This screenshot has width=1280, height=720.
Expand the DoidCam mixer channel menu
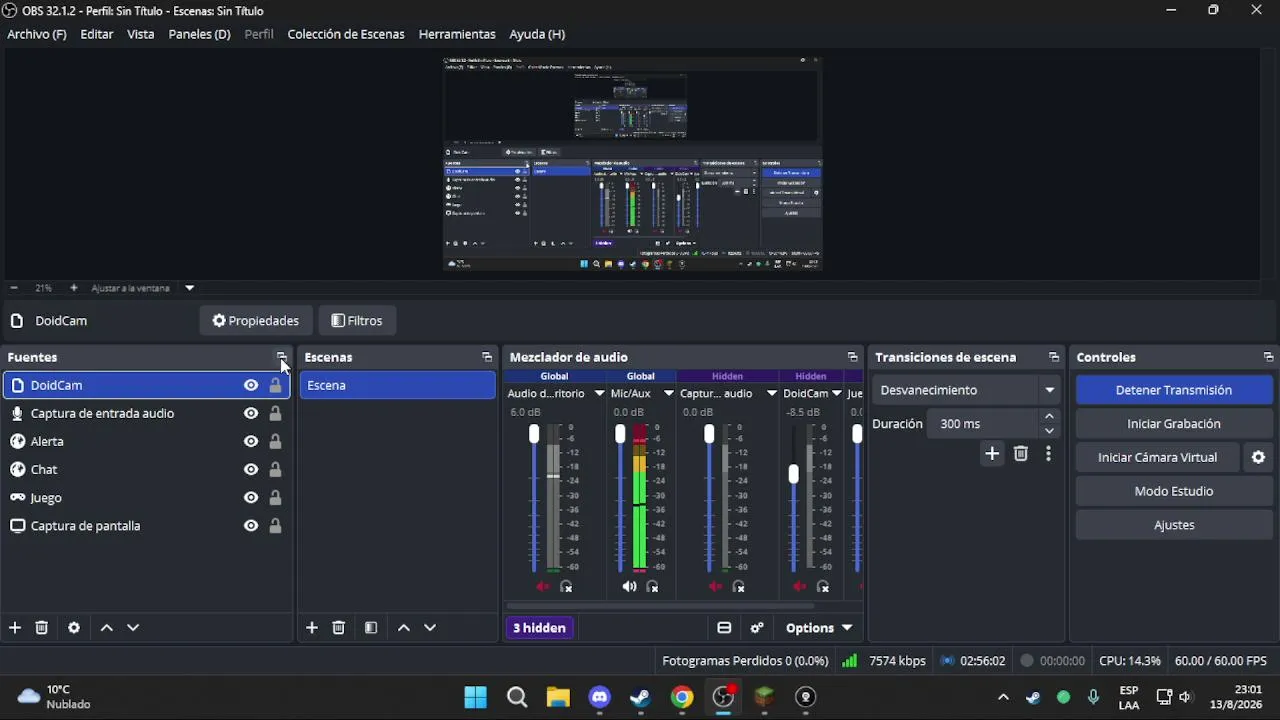[837, 393]
